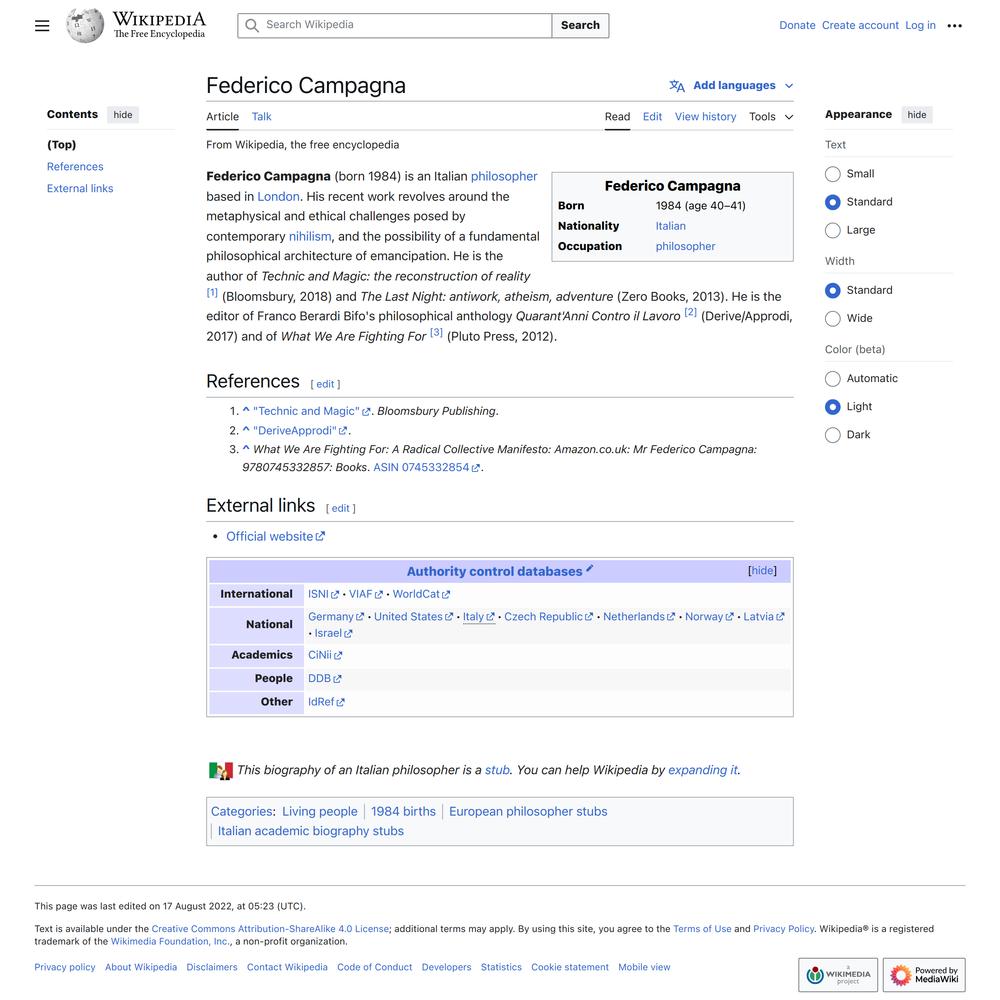
Task: Select Large text size
Action: tap(832, 230)
